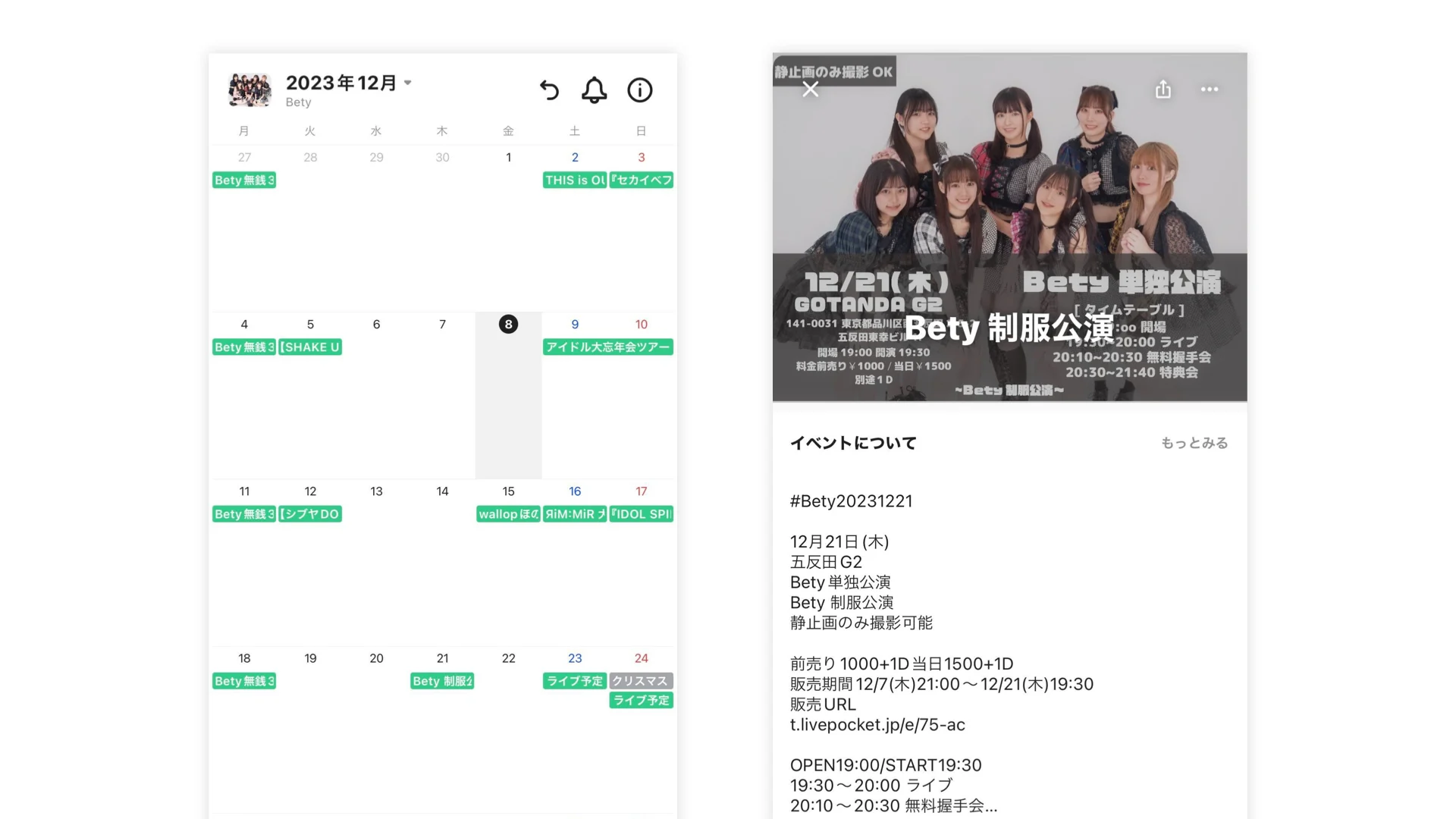Click the undo arrow icon in the calendar header
The image size is (1456, 819).
click(x=549, y=90)
